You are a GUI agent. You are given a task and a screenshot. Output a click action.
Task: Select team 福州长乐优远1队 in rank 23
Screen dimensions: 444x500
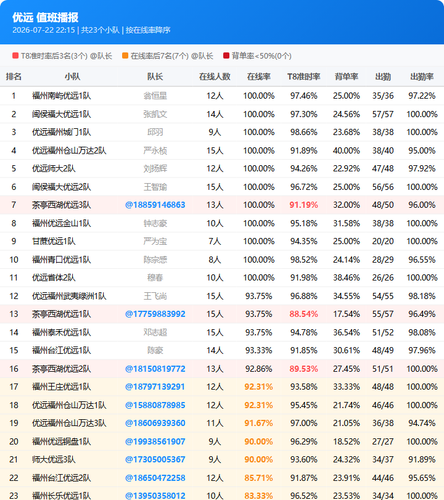(61, 496)
